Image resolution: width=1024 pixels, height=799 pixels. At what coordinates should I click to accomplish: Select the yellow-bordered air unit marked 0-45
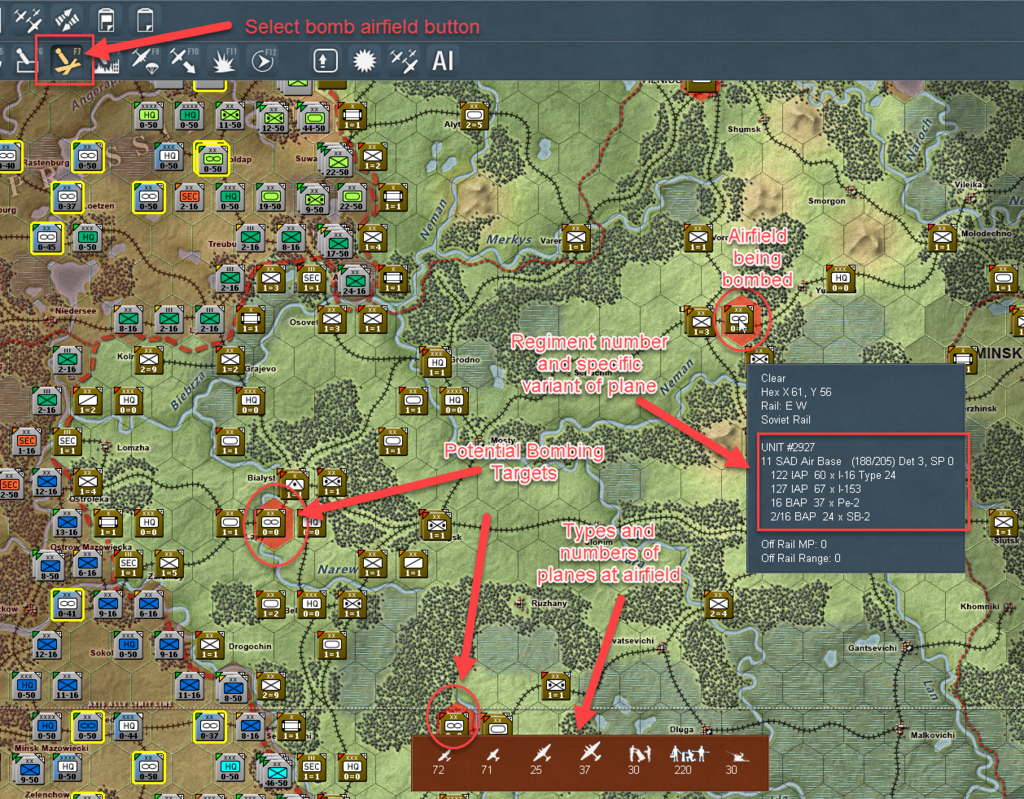click(46, 238)
